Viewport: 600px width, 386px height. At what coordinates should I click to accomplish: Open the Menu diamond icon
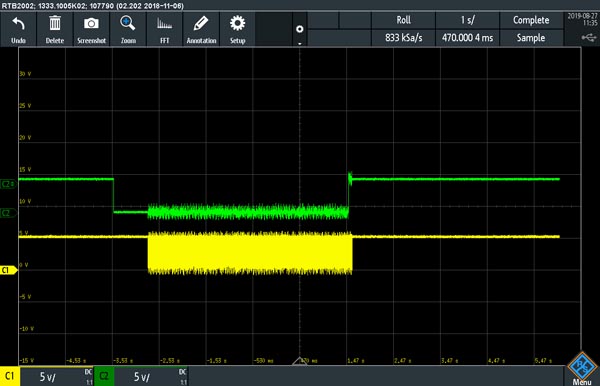click(x=582, y=369)
